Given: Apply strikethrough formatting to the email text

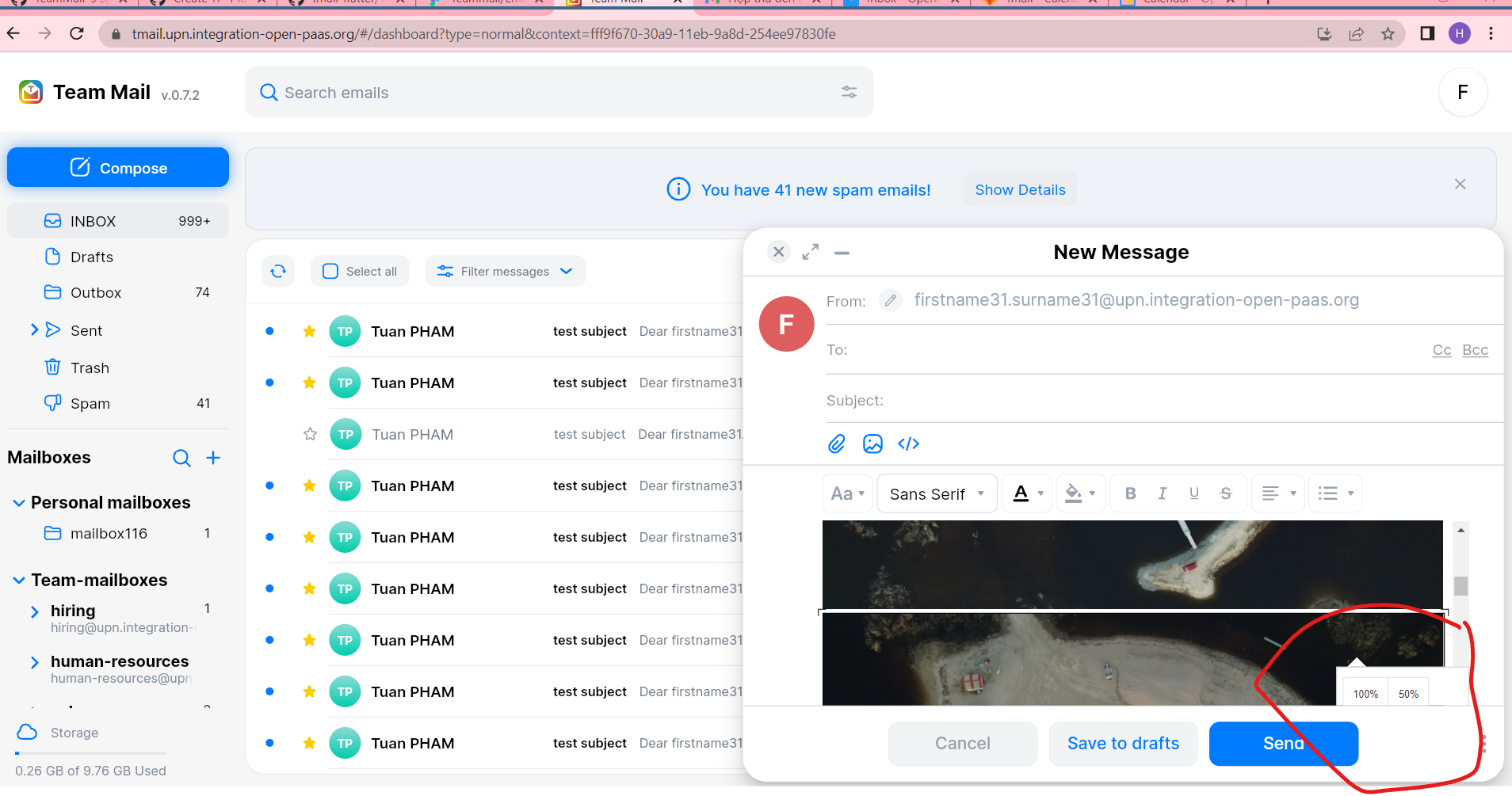Looking at the screenshot, I should pos(1225,493).
